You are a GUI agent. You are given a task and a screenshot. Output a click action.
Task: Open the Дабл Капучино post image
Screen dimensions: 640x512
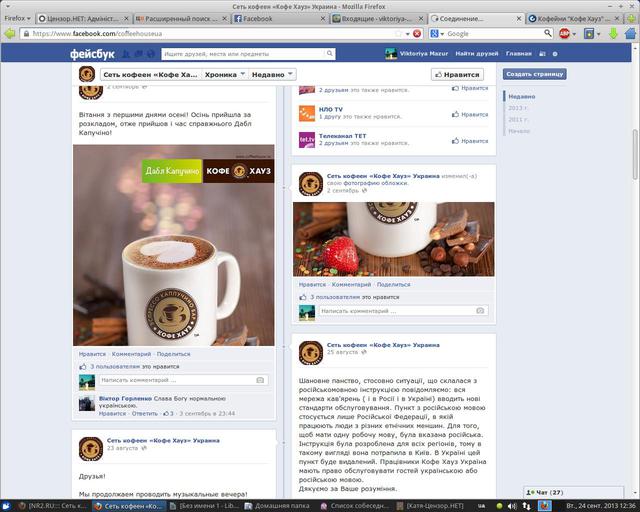[173, 245]
